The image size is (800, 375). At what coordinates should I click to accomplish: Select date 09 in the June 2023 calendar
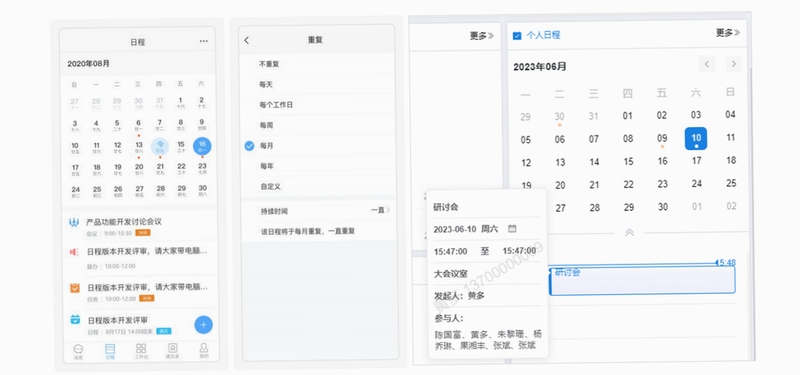tap(662, 139)
